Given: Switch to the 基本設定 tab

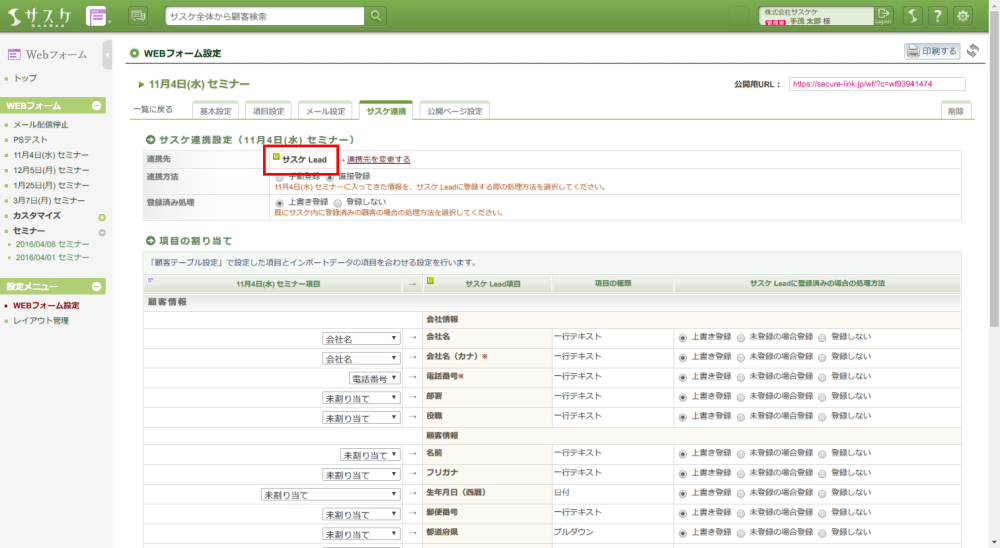Looking at the screenshot, I should point(215,111).
